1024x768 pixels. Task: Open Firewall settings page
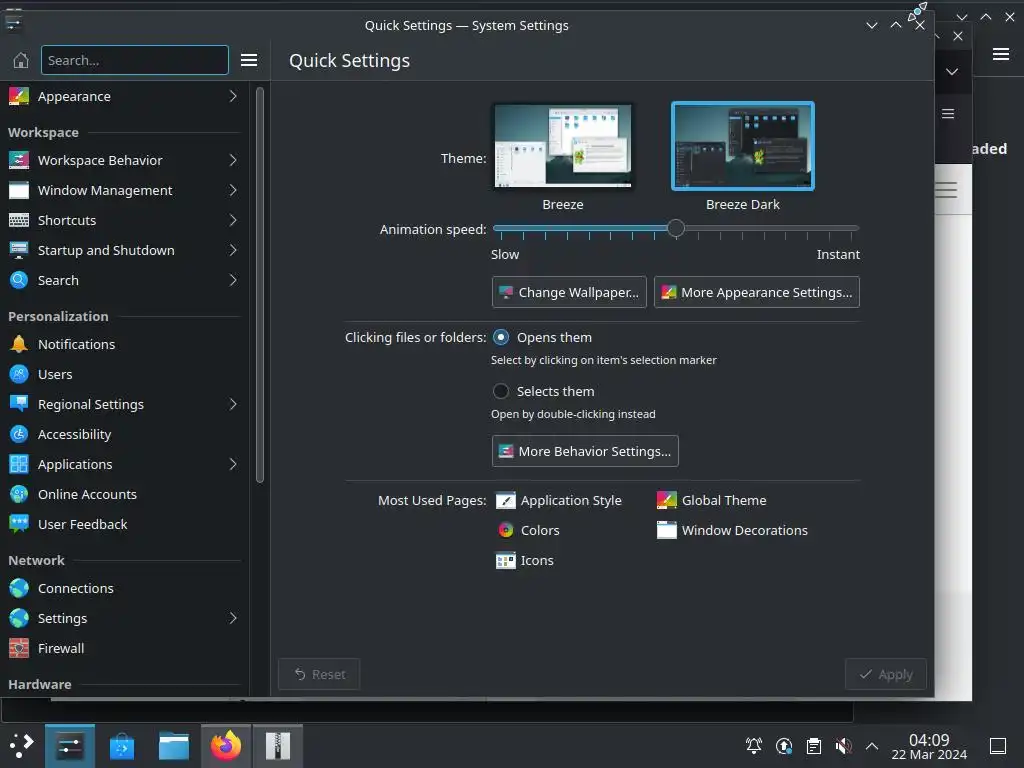pos(124,648)
